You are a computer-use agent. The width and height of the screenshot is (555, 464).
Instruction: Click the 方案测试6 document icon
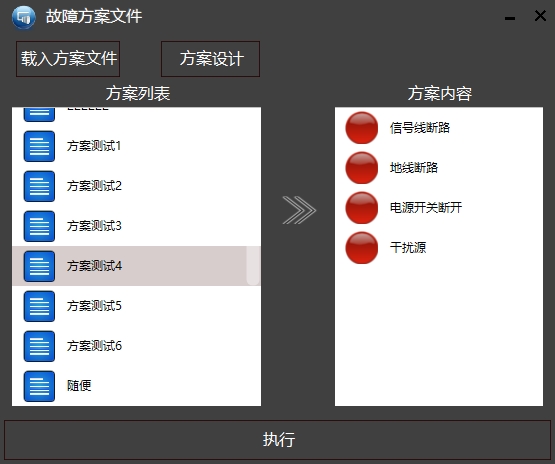39,346
